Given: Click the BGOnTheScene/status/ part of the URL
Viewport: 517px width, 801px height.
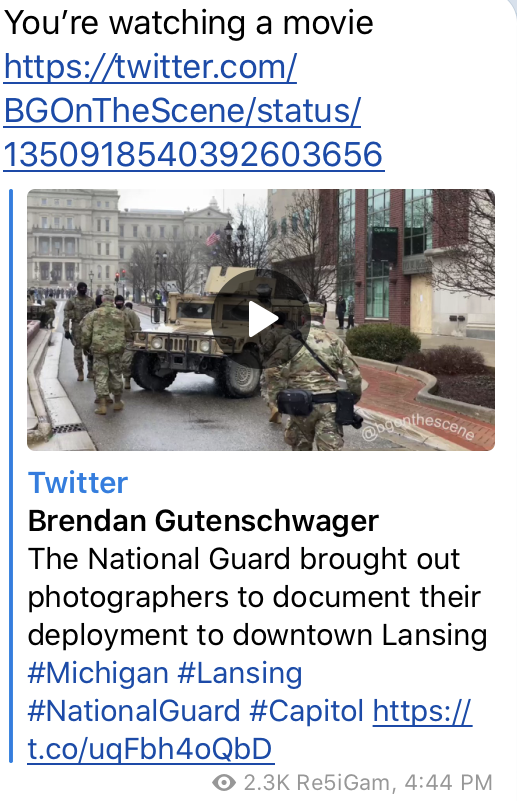Looking at the screenshot, I should pos(182,110).
